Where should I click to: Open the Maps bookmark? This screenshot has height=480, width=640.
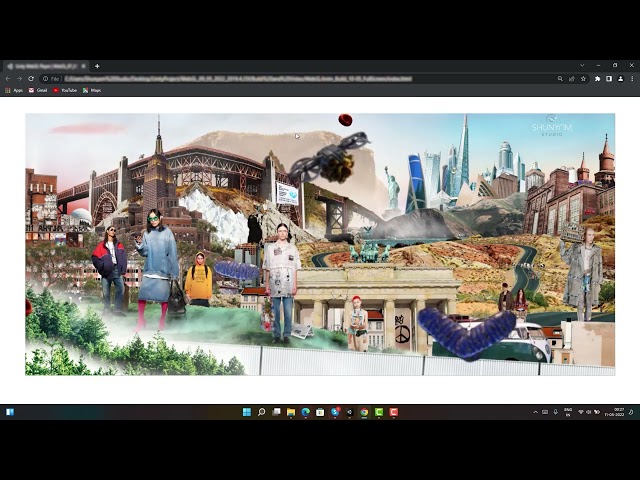click(x=92, y=91)
